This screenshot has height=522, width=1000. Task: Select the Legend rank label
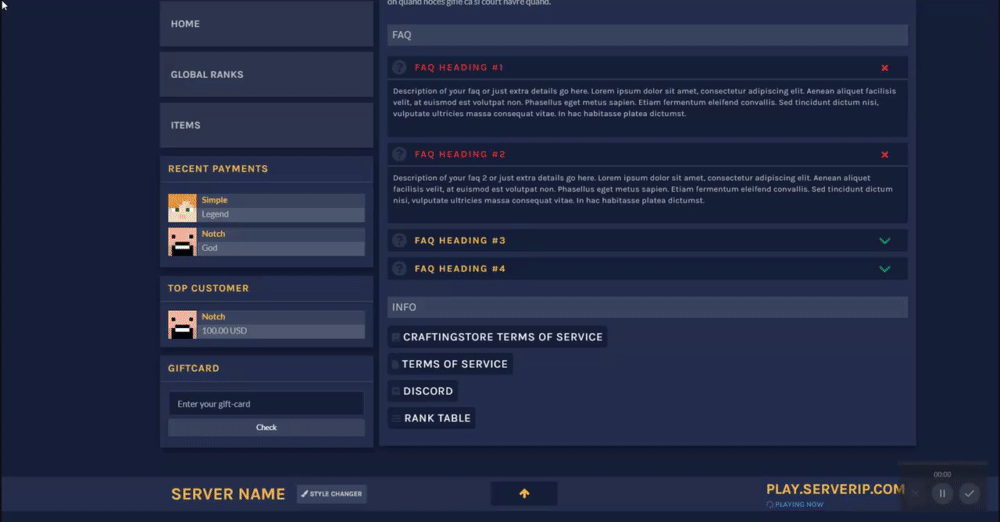point(215,214)
